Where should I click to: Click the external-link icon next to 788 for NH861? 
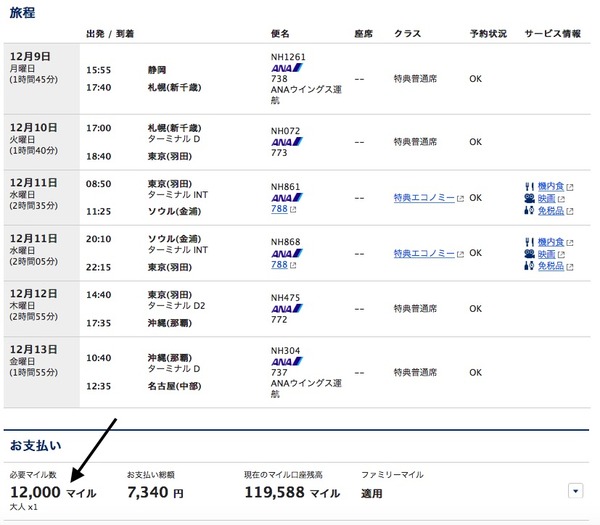pos(293,210)
